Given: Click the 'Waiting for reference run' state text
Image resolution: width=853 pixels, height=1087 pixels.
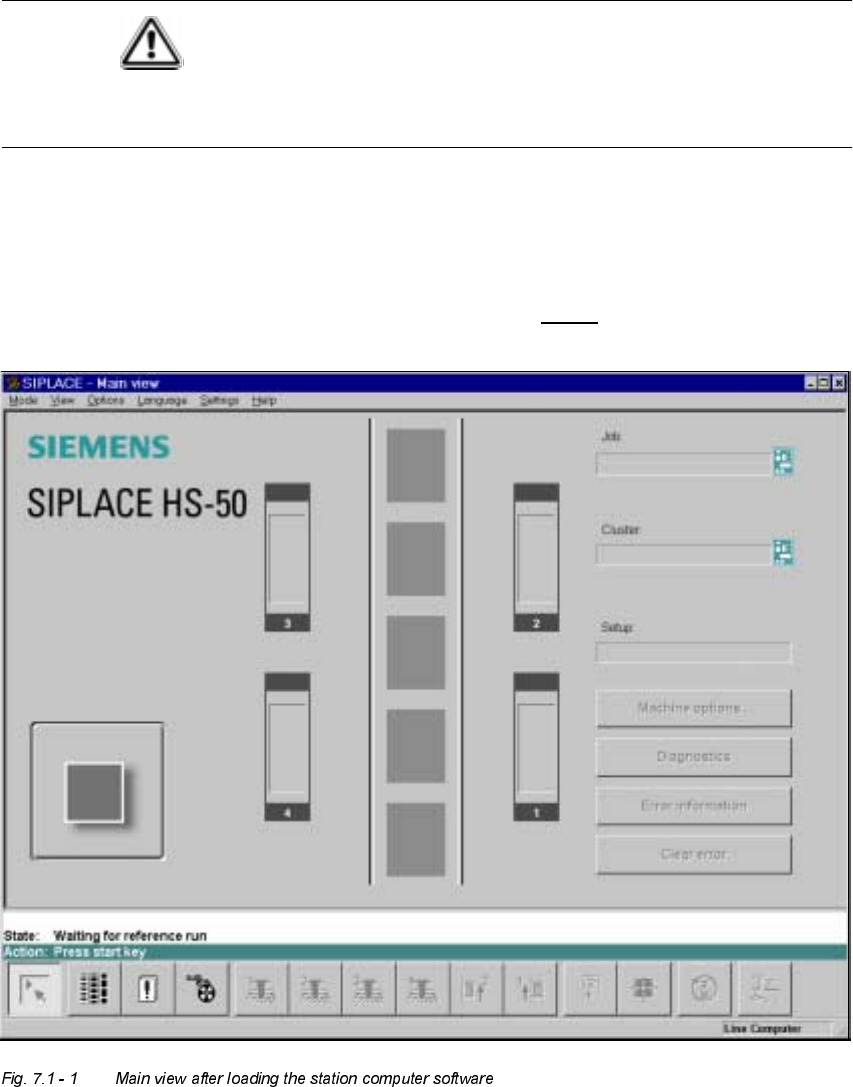Looking at the screenshot, I should (130, 936).
